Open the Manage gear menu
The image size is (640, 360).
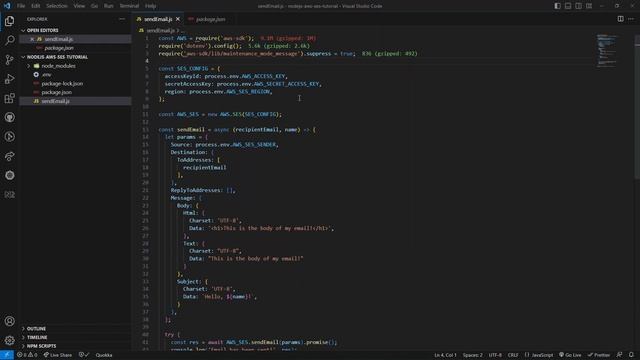pos(9,340)
